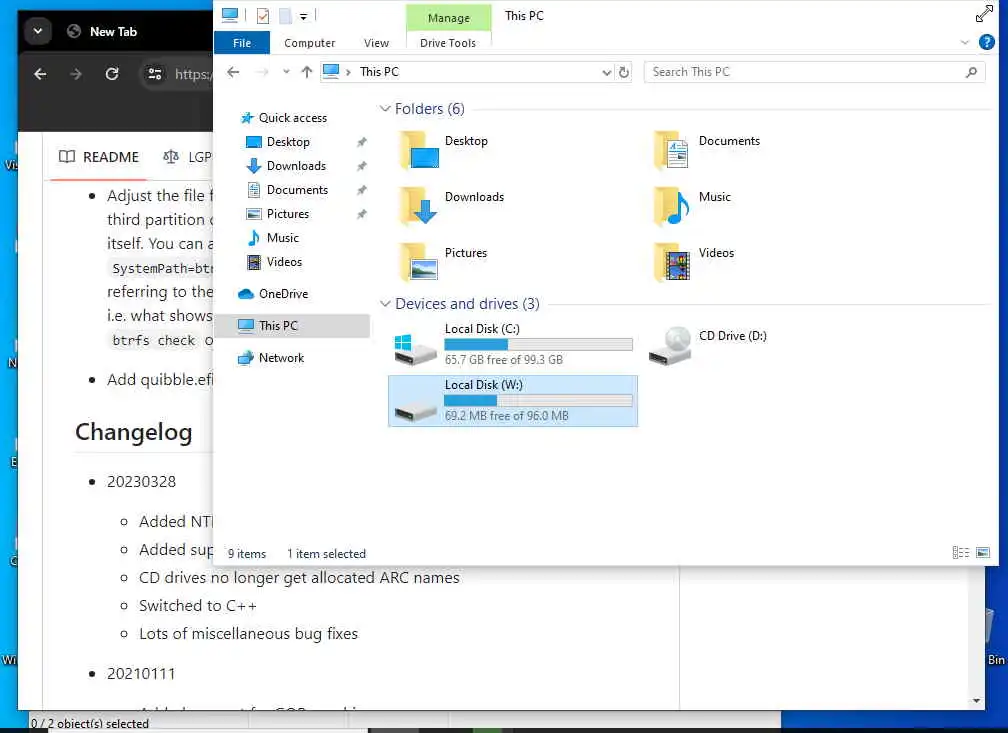The width and height of the screenshot is (1008, 733).
Task: Select the Downloads folder icon
Action: [x=419, y=206]
